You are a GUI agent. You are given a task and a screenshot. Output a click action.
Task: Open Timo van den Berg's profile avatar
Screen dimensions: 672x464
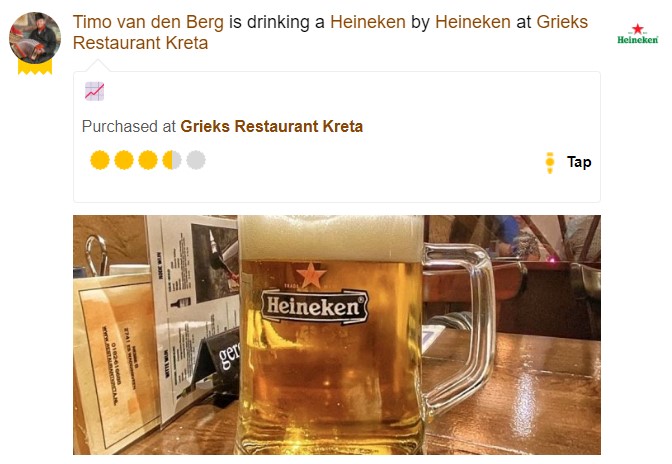tap(35, 38)
